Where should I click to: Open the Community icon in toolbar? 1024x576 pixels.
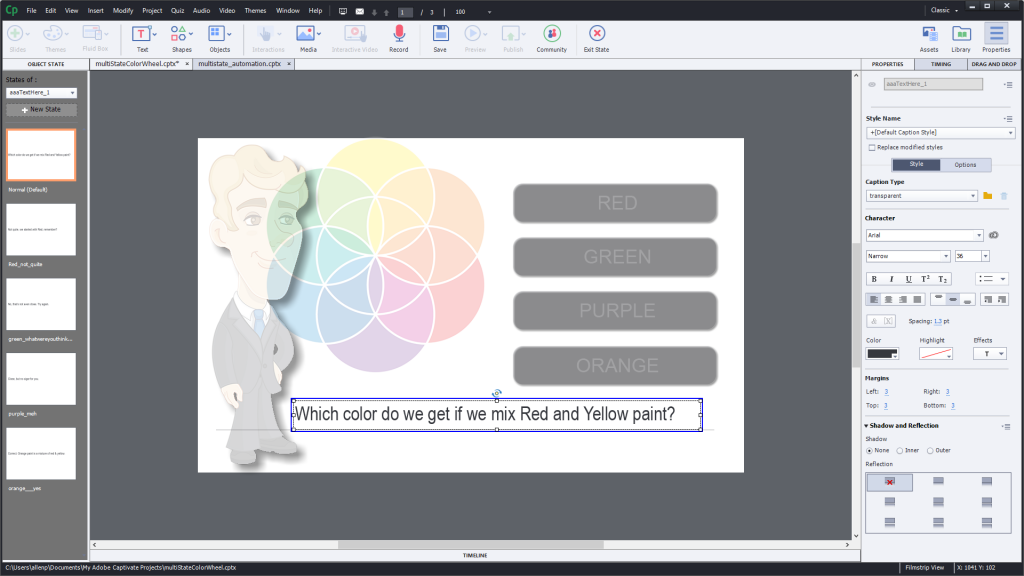551,34
